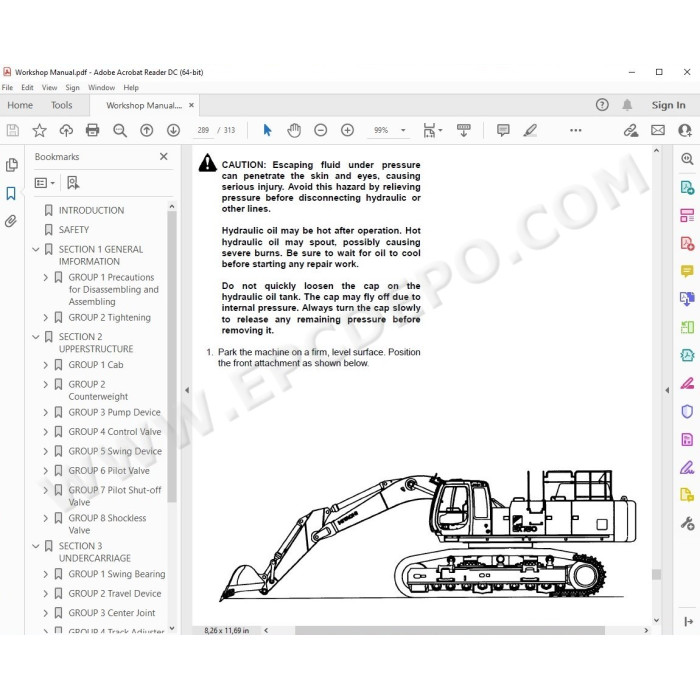Image resolution: width=700 pixels, height=700 pixels.
Task: Click the Save file icon
Action: [12, 130]
